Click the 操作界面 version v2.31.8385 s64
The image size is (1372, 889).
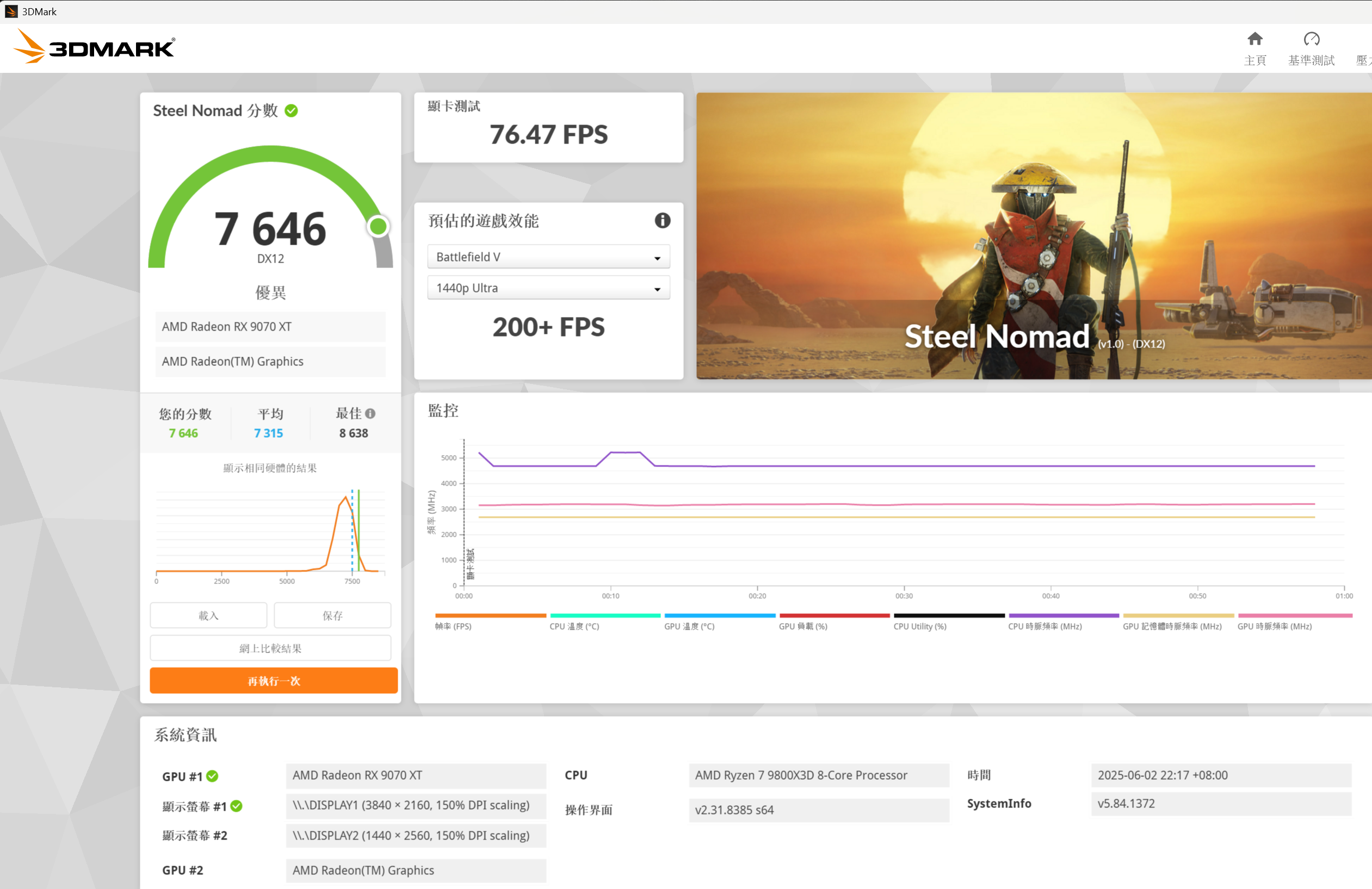click(x=819, y=810)
